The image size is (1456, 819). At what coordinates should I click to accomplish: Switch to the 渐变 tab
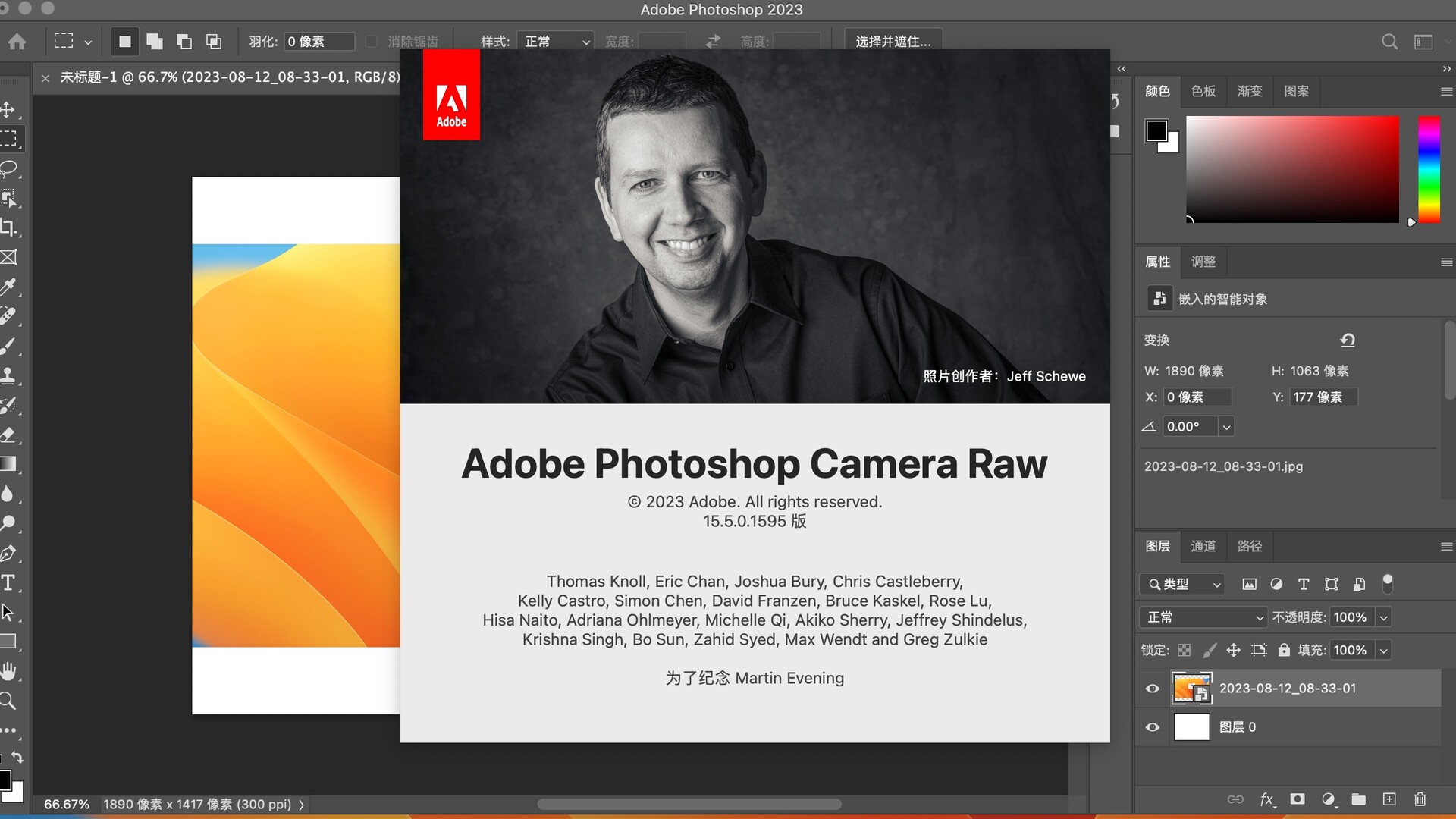(1250, 91)
